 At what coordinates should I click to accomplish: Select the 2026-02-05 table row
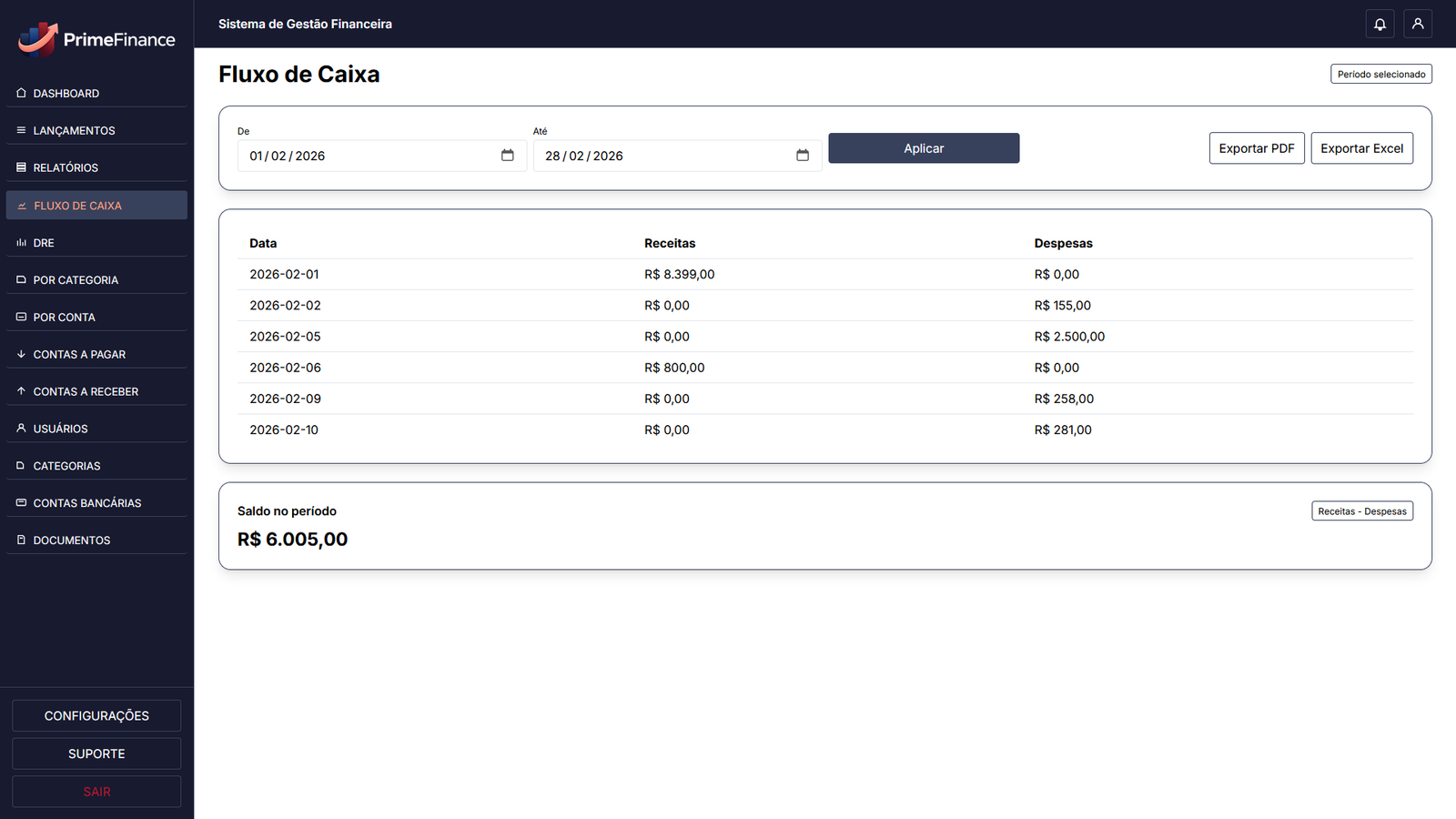[637, 336]
